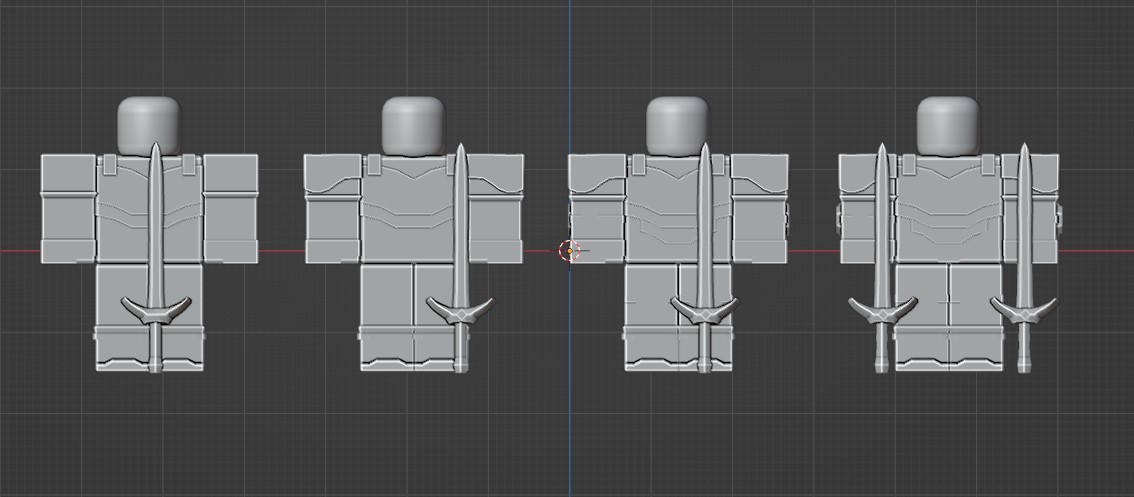This screenshot has width=1134, height=497.
Task: Select the chest armor of the dual-sword figure
Action: point(949,208)
